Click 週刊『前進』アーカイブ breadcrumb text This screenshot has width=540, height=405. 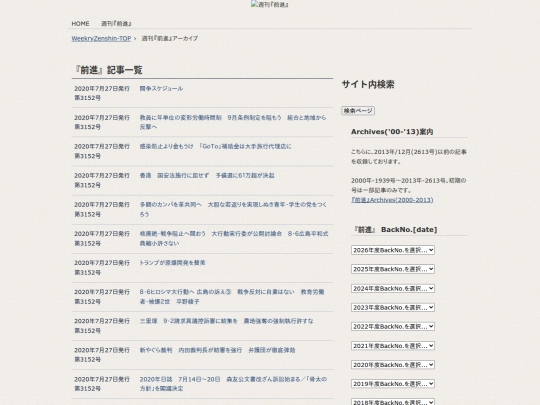(170, 39)
